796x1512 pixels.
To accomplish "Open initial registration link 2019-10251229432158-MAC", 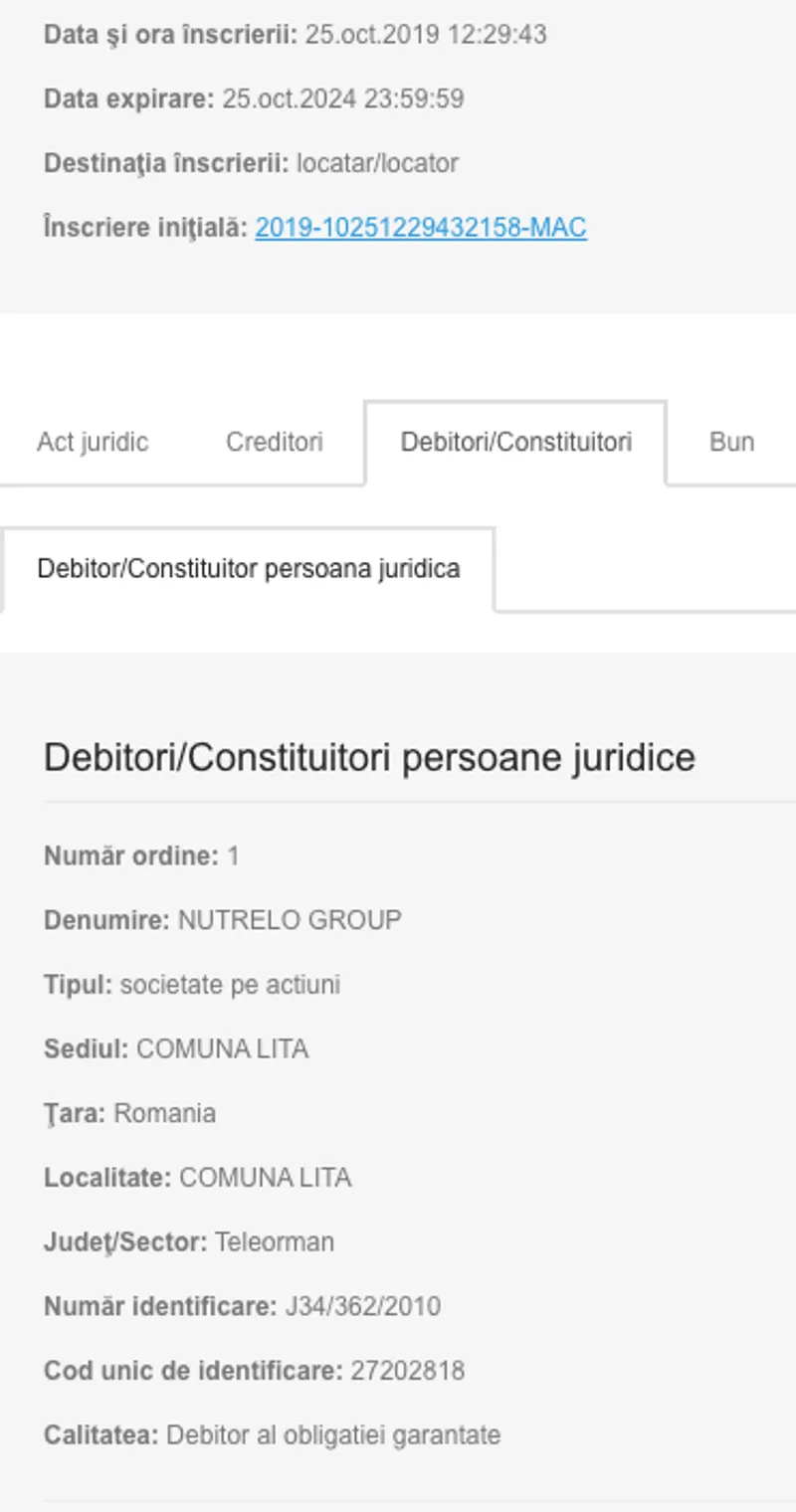I will click(420, 228).
